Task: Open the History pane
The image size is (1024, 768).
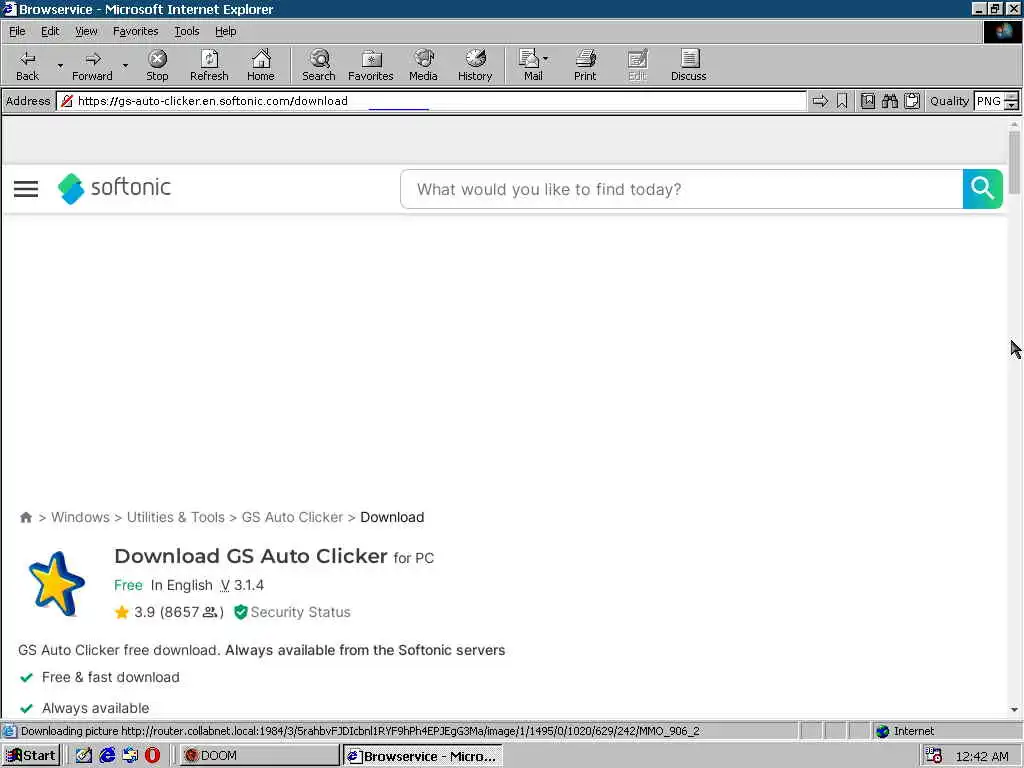Action: (475, 65)
